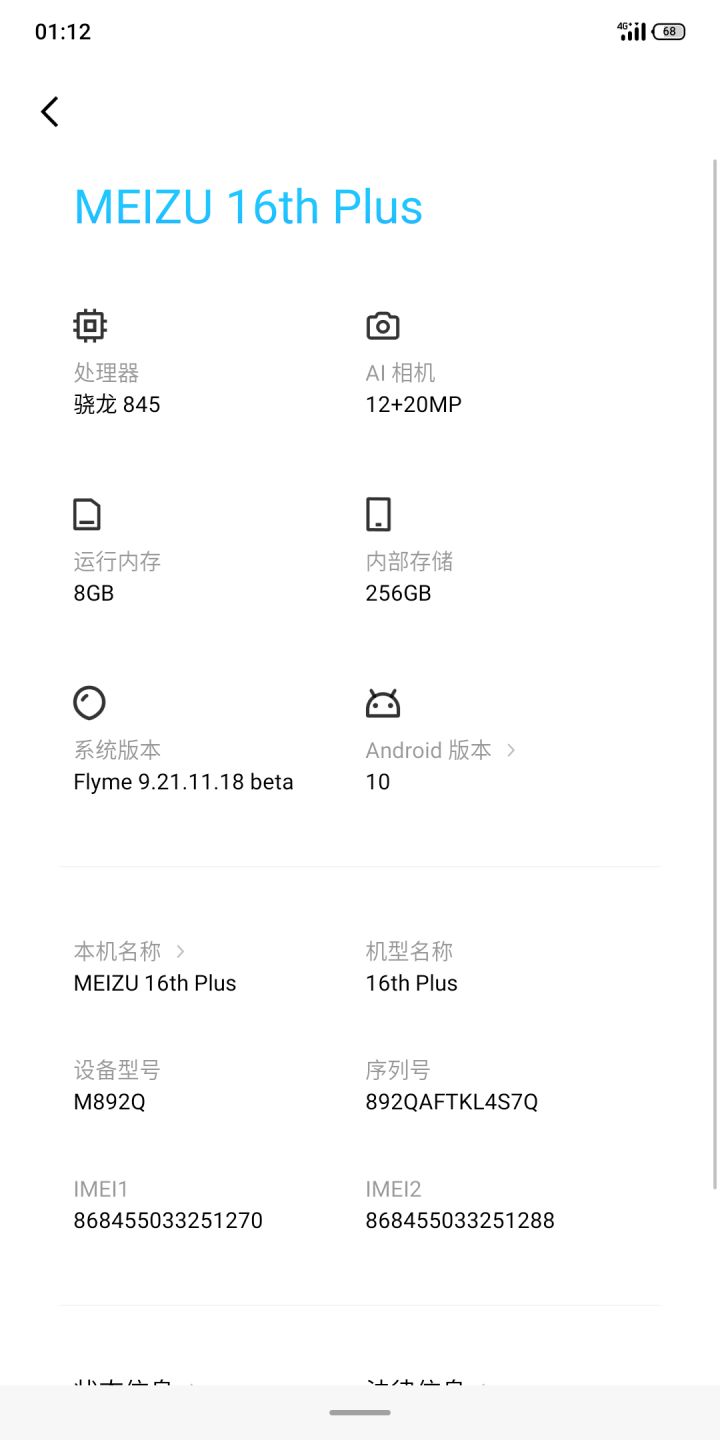Tap the back arrow icon
The image size is (720, 1440).
click(50, 111)
